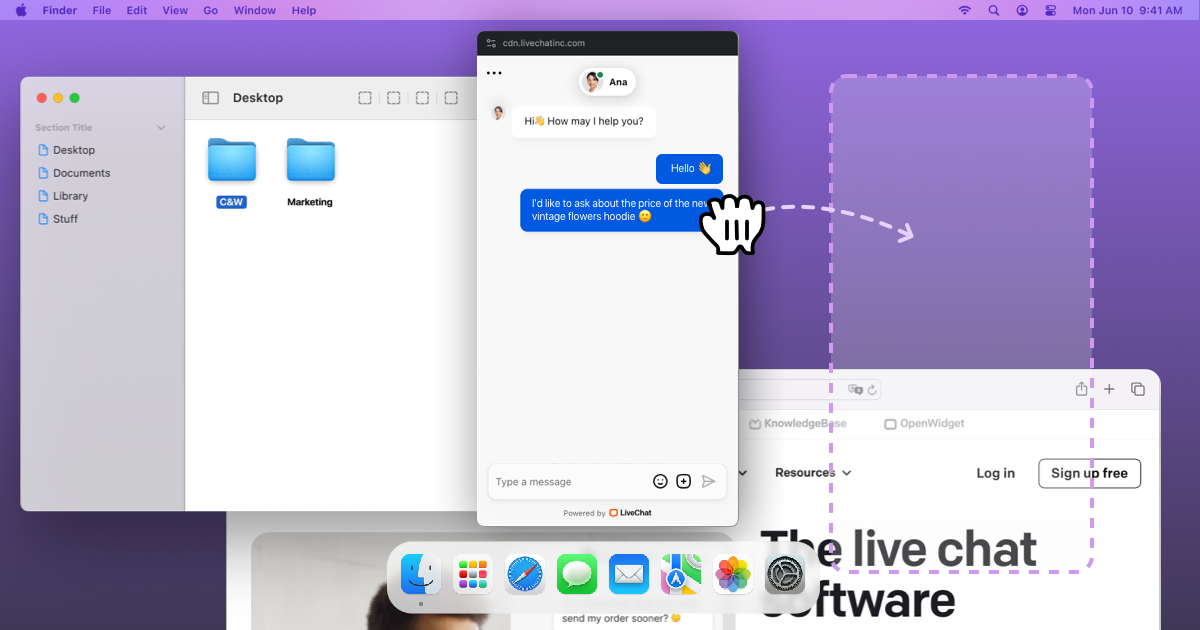Click the Mon Jun 10 9:41 AM clock
1200x630 pixels.
pyautogui.click(x=1128, y=11)
